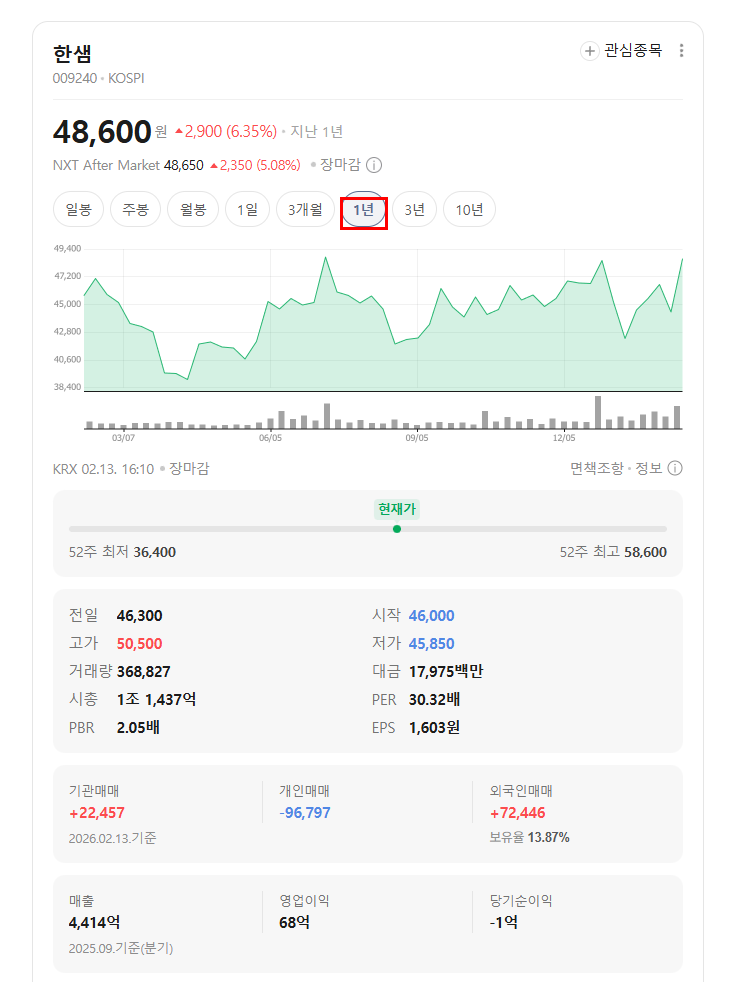Click the 현재가 label badge
739x982 pixels.
pyautogui.click(x=396, y=509)
